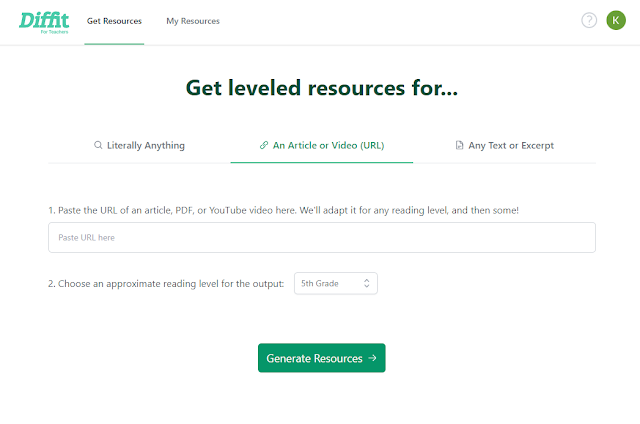This screenshot has width=640, height=424.
Task: Click the Generate Resources button
Action: click(322, 358)
